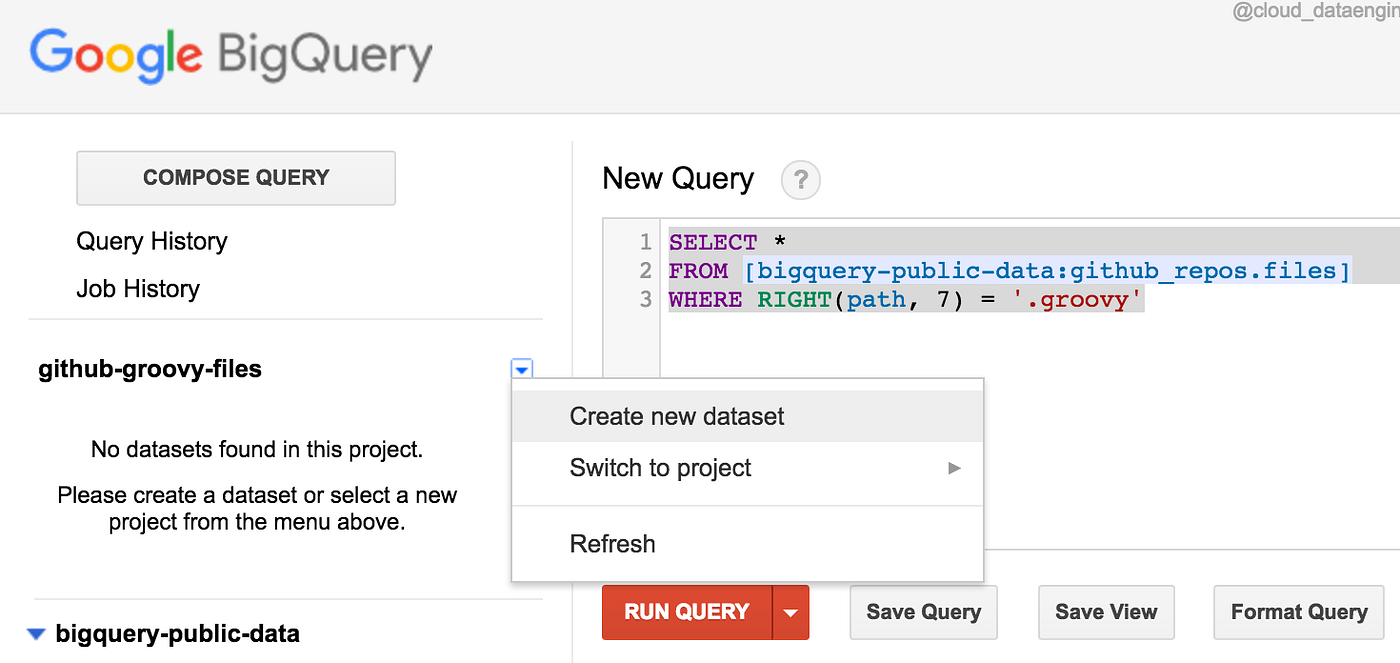Click the Google BigQuery logo
1400x663 pixels.
(231, 55)
